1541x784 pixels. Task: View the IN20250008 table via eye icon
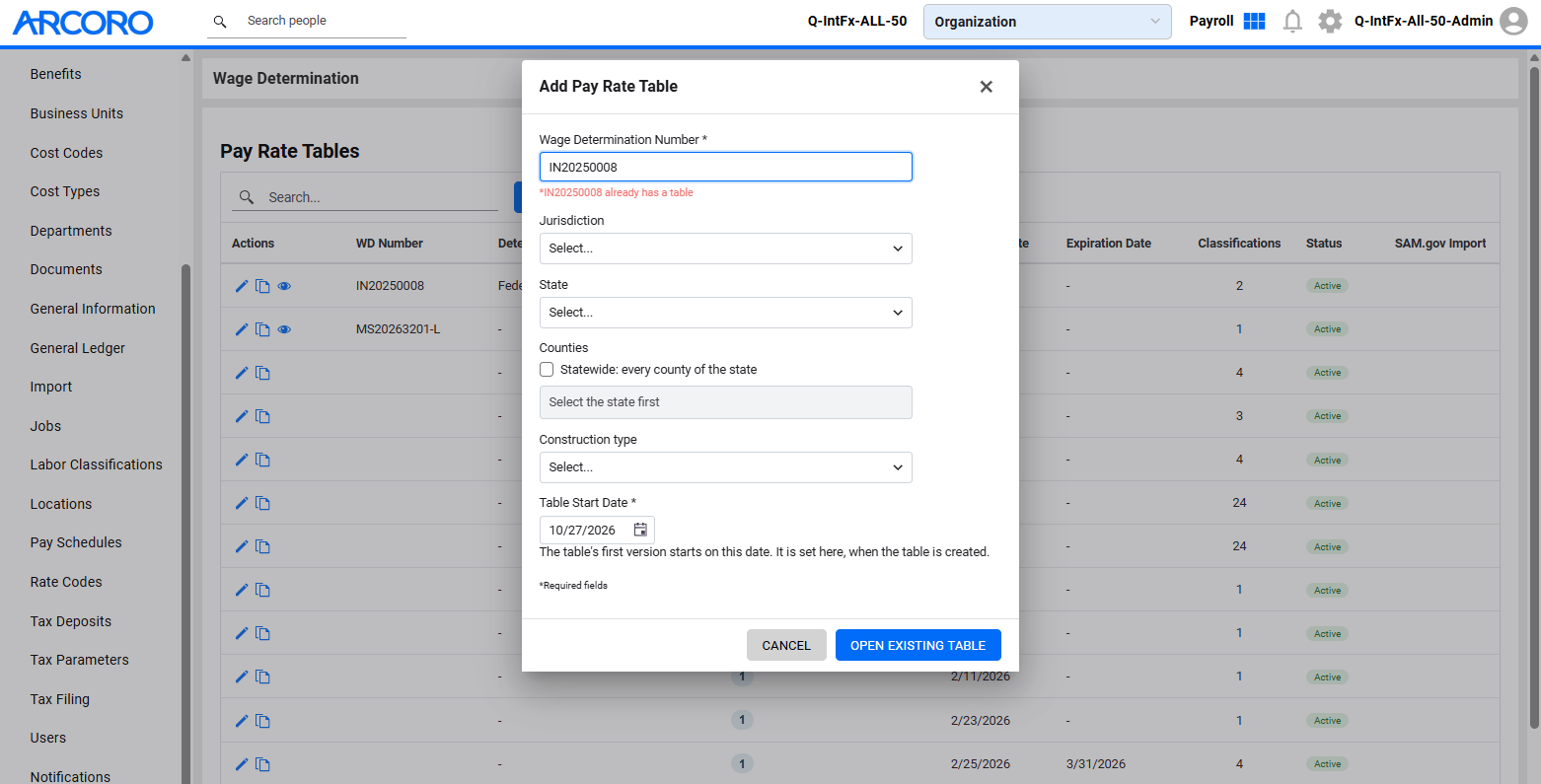click(x=284, y=286)
